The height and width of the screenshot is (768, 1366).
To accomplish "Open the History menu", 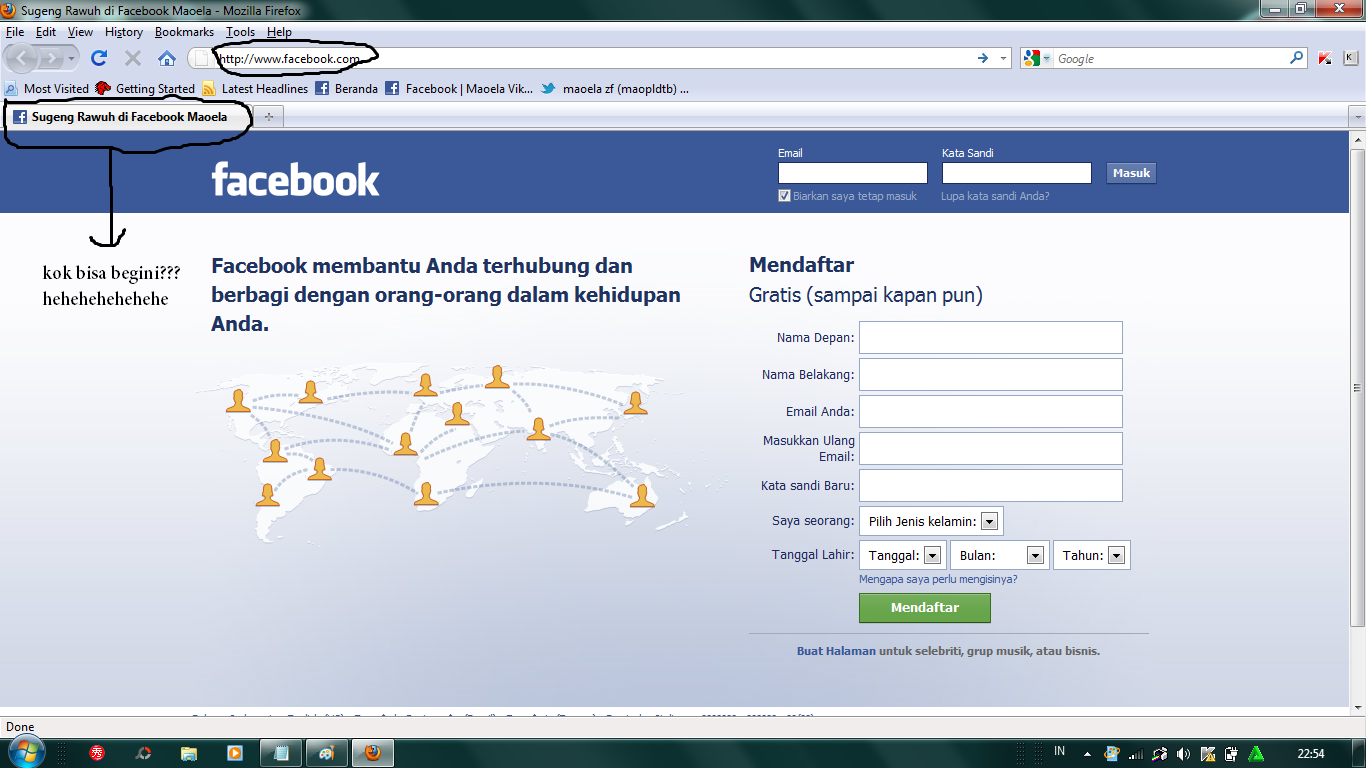I will pos(124,32).
